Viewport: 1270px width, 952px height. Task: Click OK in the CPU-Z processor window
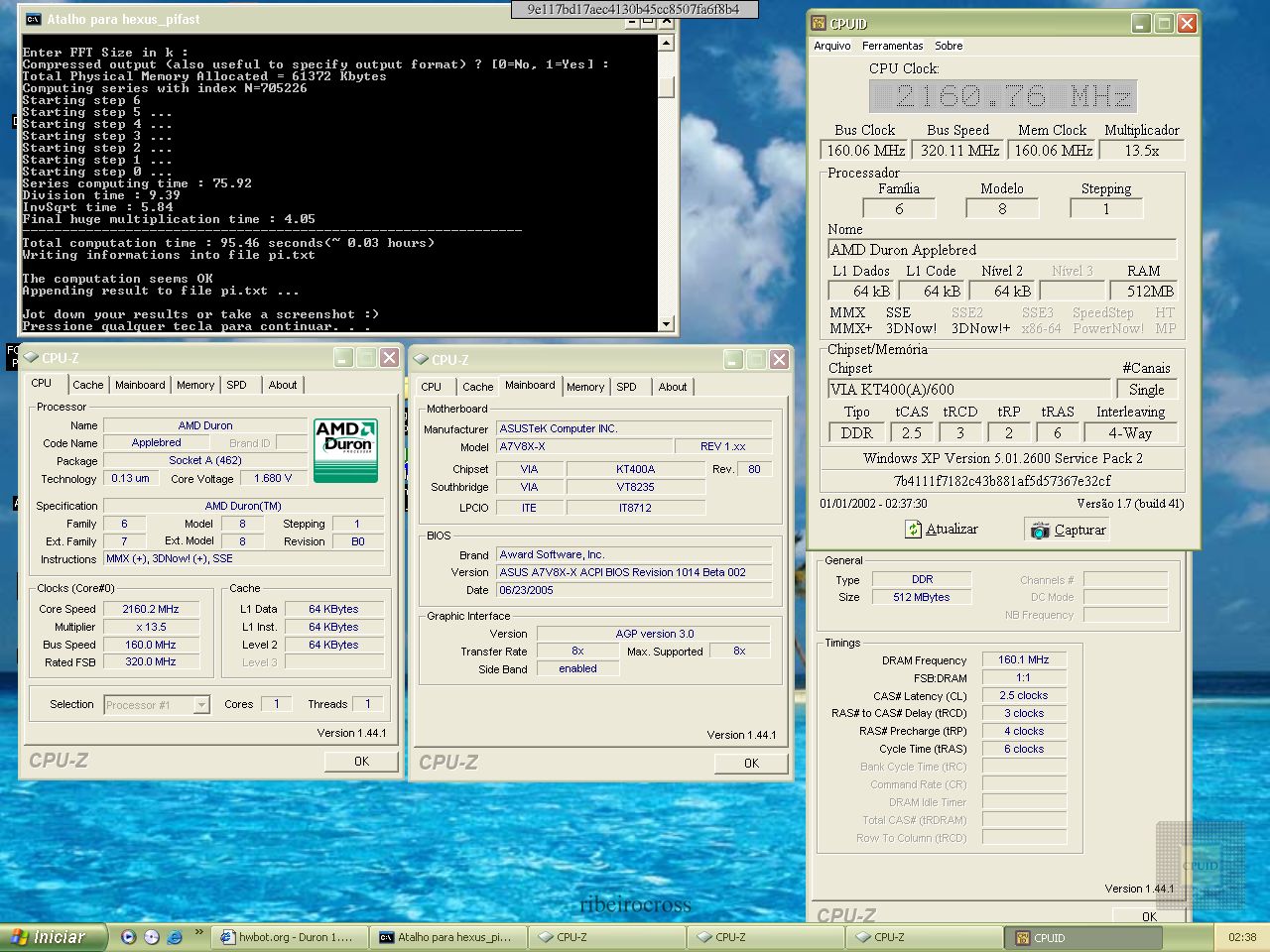[361, 762]
